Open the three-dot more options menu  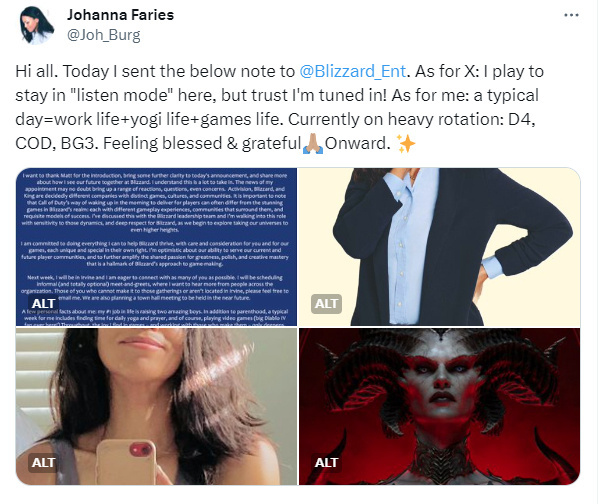[571, 15]
